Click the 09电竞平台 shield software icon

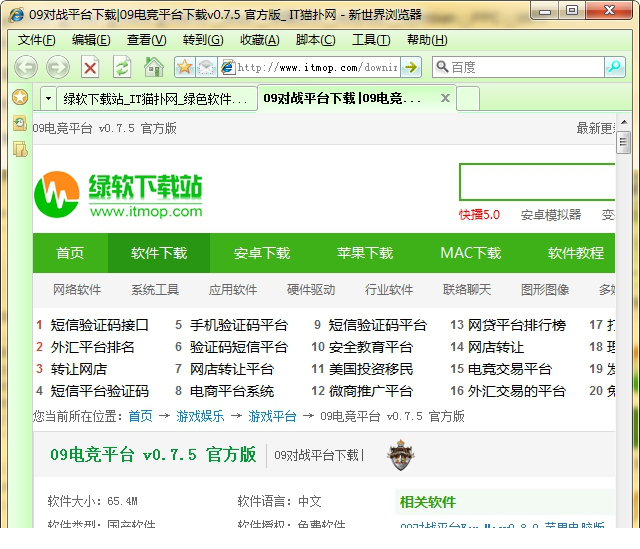(x=400, y=455)
